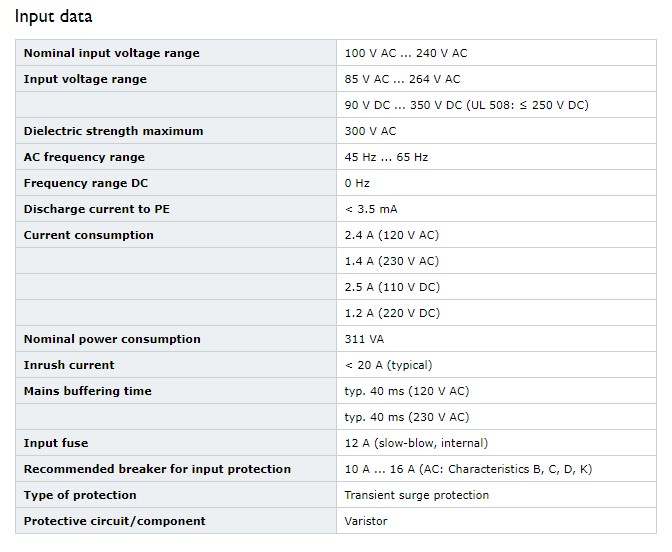The image size is (672, 552).
Task: Select the Current consumption label
Action: coord(88,235)
